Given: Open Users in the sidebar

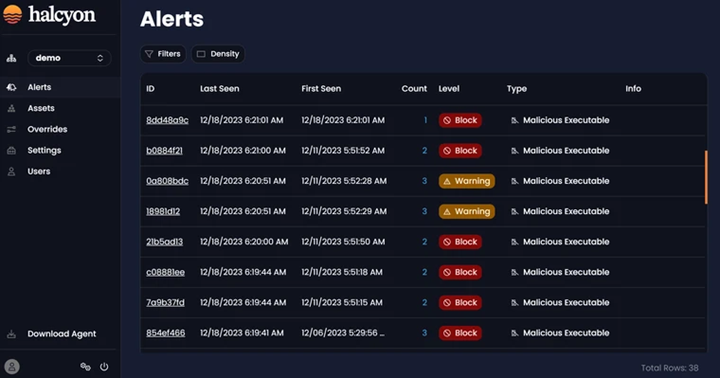Looking at the screenshot, I should 39,171.
